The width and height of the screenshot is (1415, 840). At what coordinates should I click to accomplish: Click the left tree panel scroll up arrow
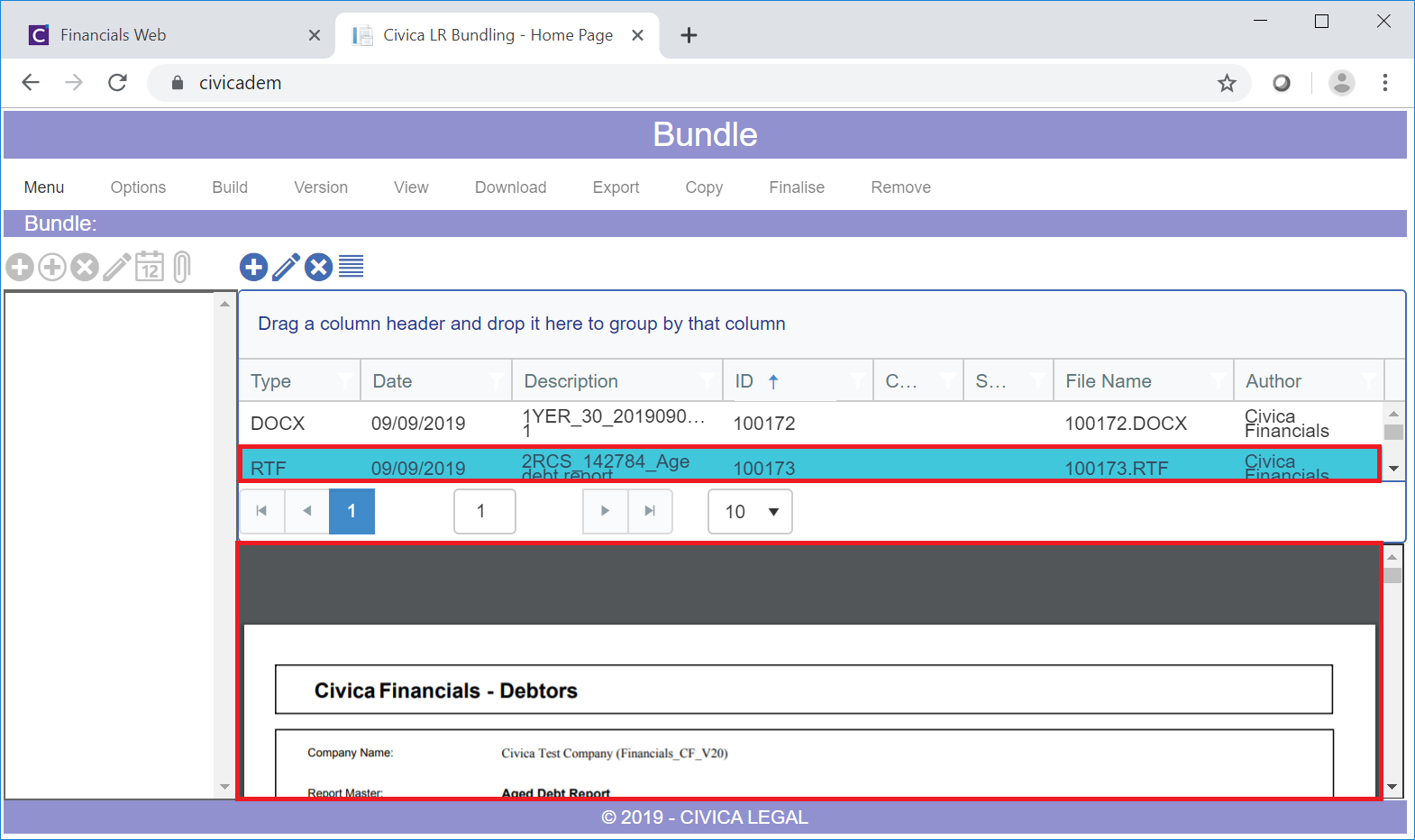click(224, 304)
